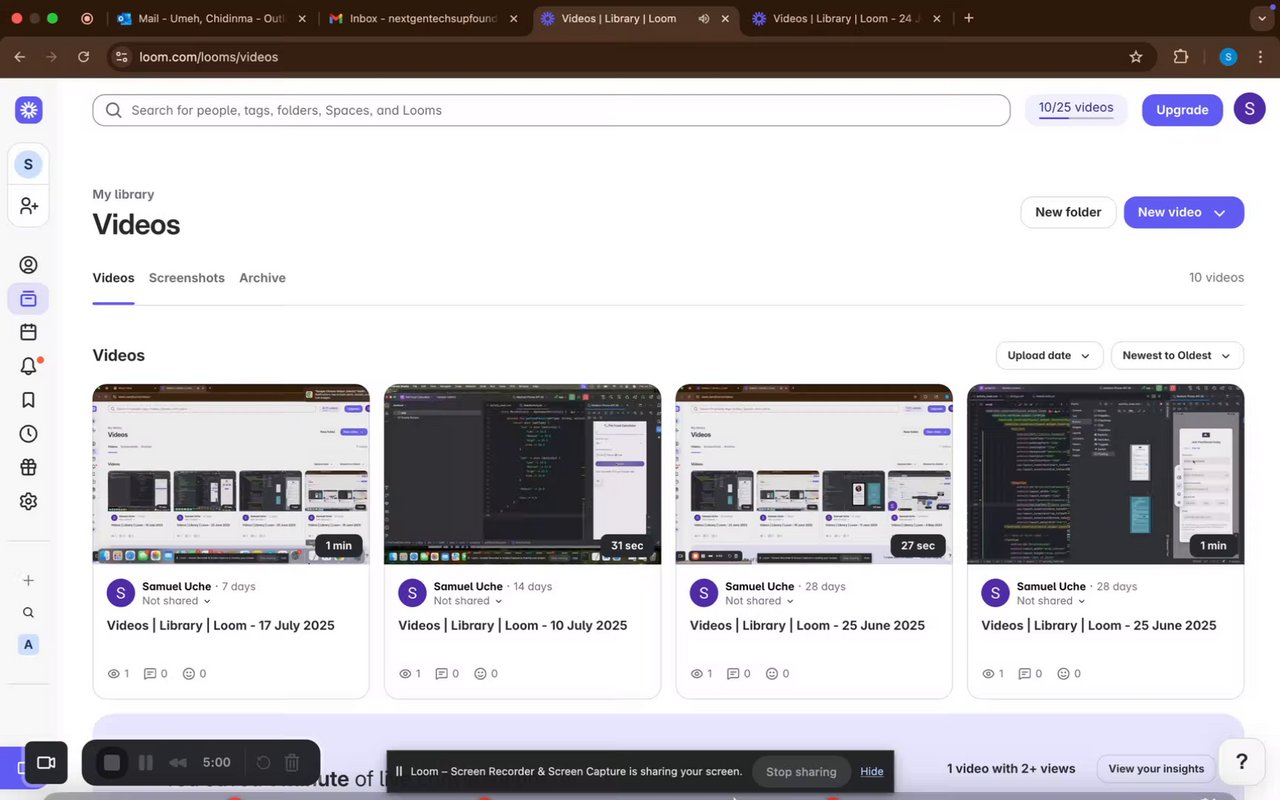
Task: Open the settings gear icon
Action: coord(28,502)
